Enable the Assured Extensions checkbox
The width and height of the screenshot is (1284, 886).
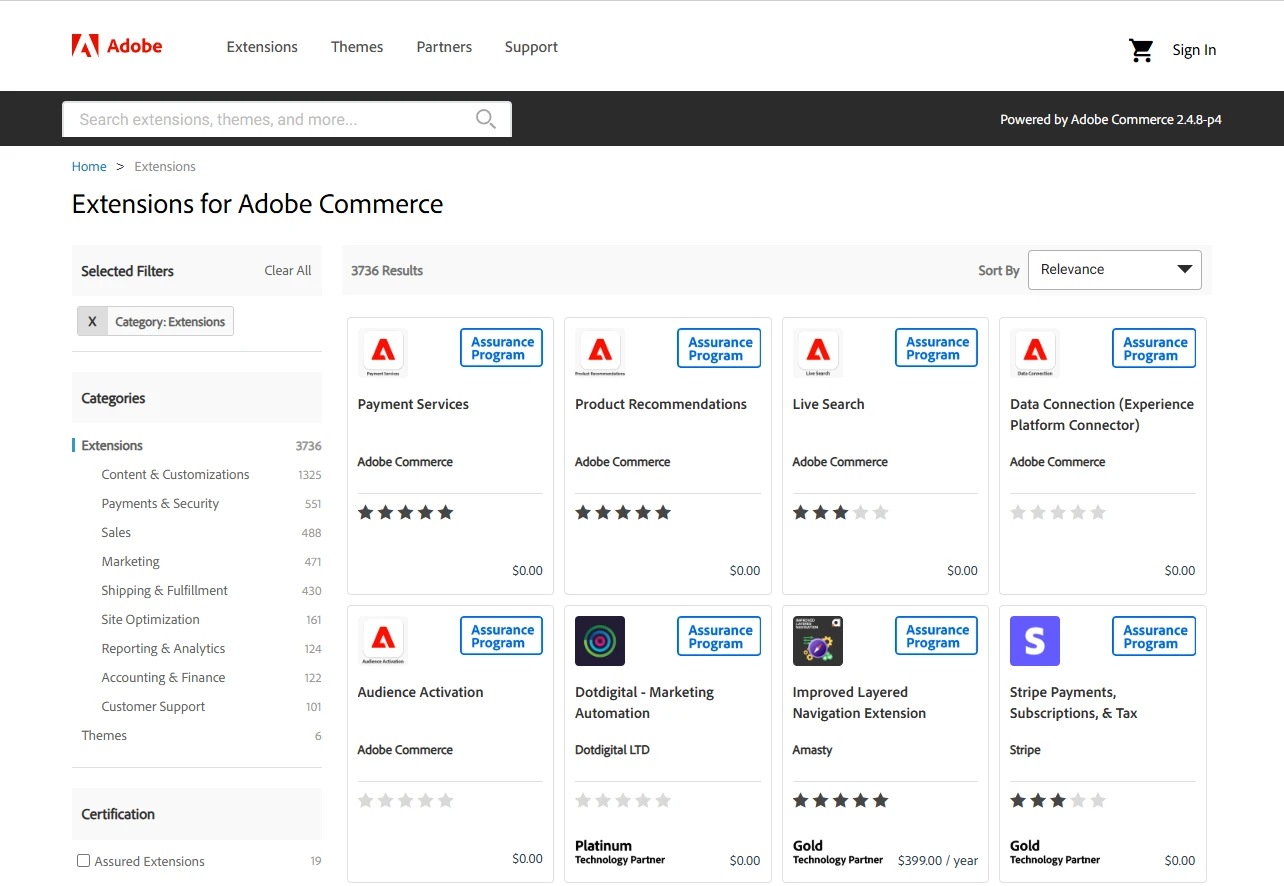pos(83,860)
